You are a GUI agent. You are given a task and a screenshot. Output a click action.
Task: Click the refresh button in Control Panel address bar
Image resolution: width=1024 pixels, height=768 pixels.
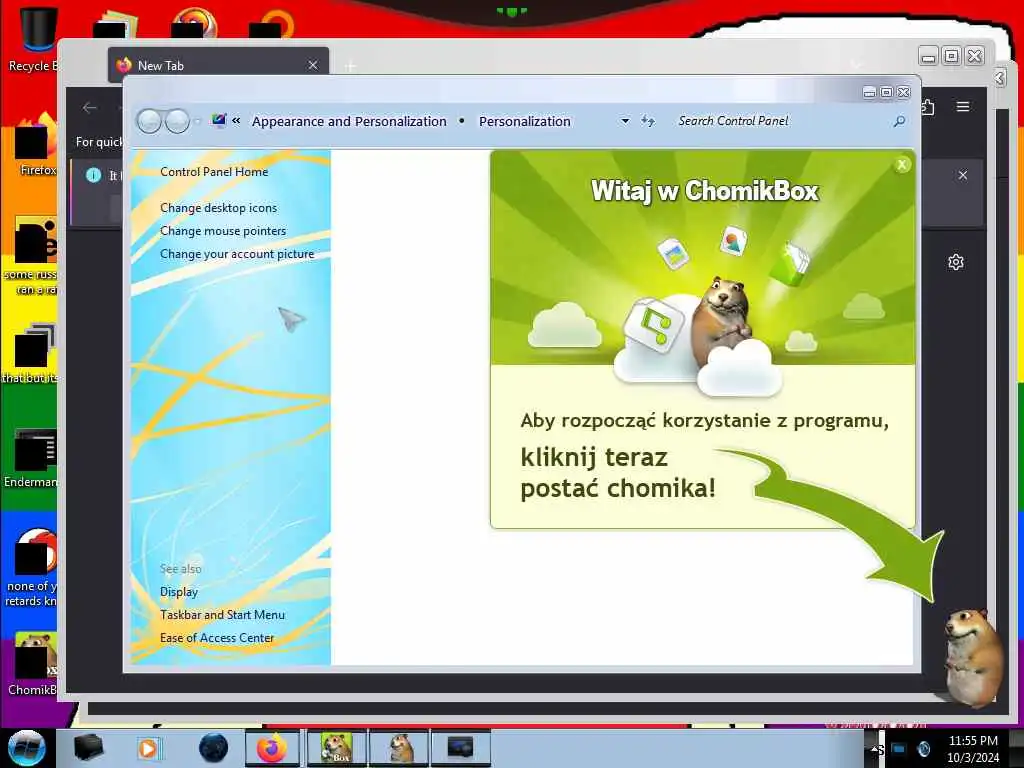pos(647,121)
